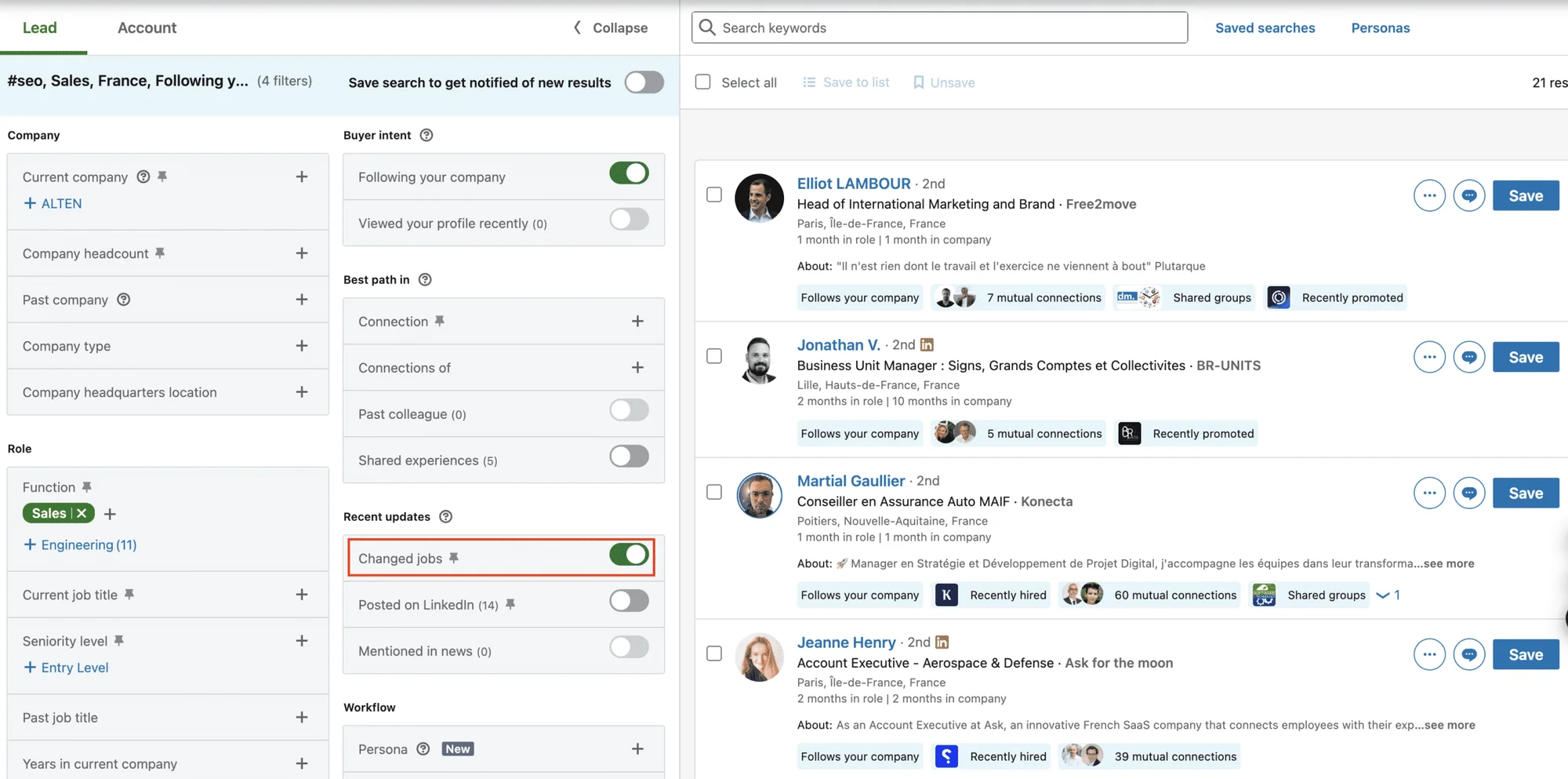Screen dimensions: 1568x779
Task: Open more options for Jeanne Henry
Action: click(x=1429, y=655)
